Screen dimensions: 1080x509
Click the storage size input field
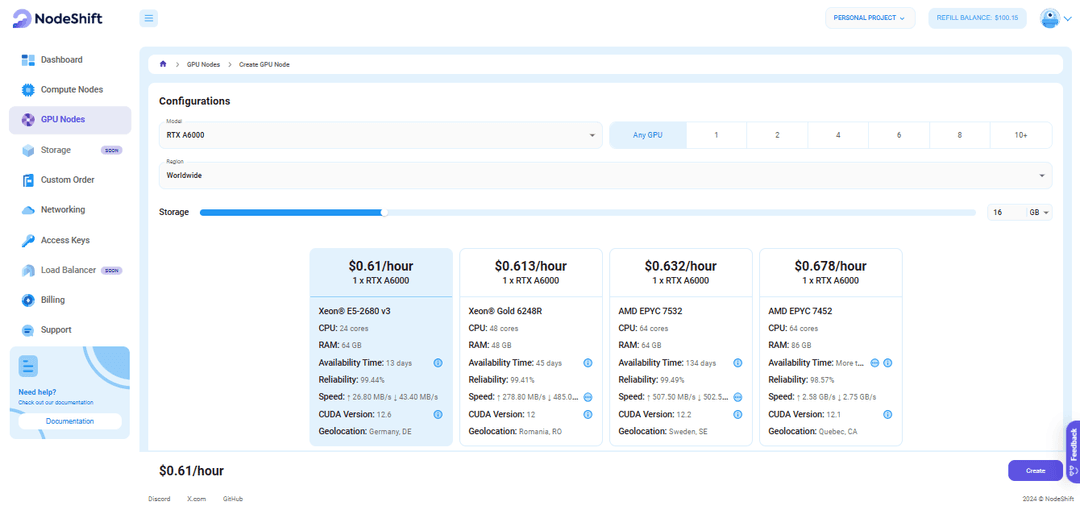point(1007,212)
